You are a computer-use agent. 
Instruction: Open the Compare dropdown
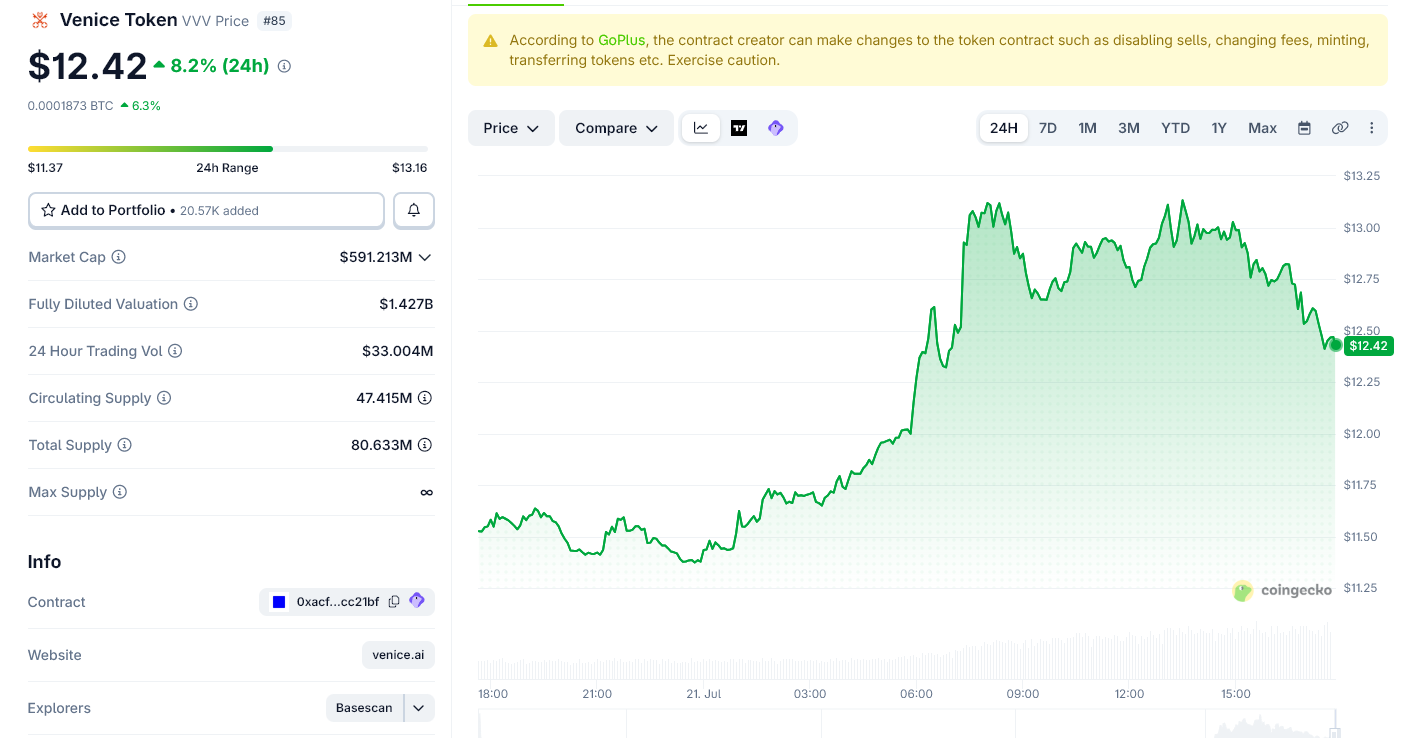[616, 128]
